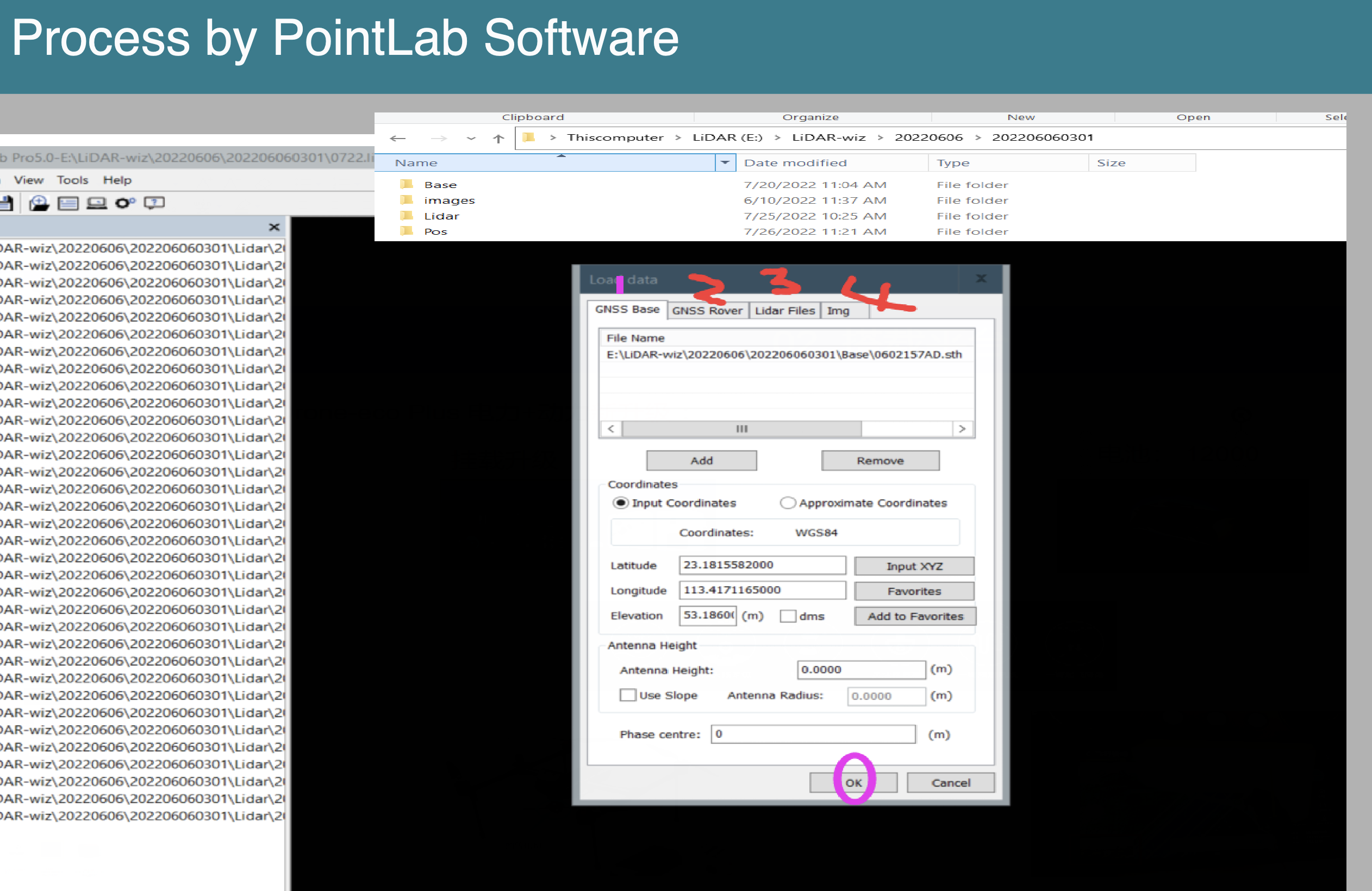Open the Name column filter dropdown arrow
Screen dimensions: 1372x891
[725, 162]
